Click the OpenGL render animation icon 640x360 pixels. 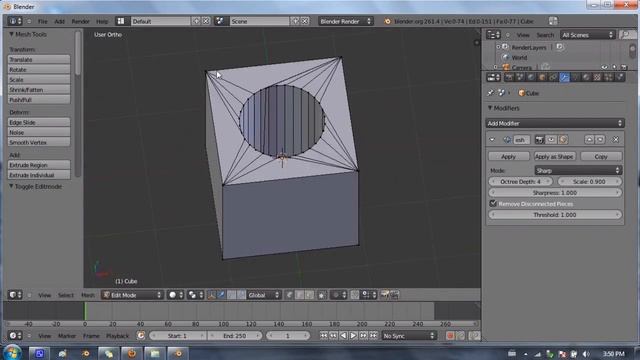[394, 295]
